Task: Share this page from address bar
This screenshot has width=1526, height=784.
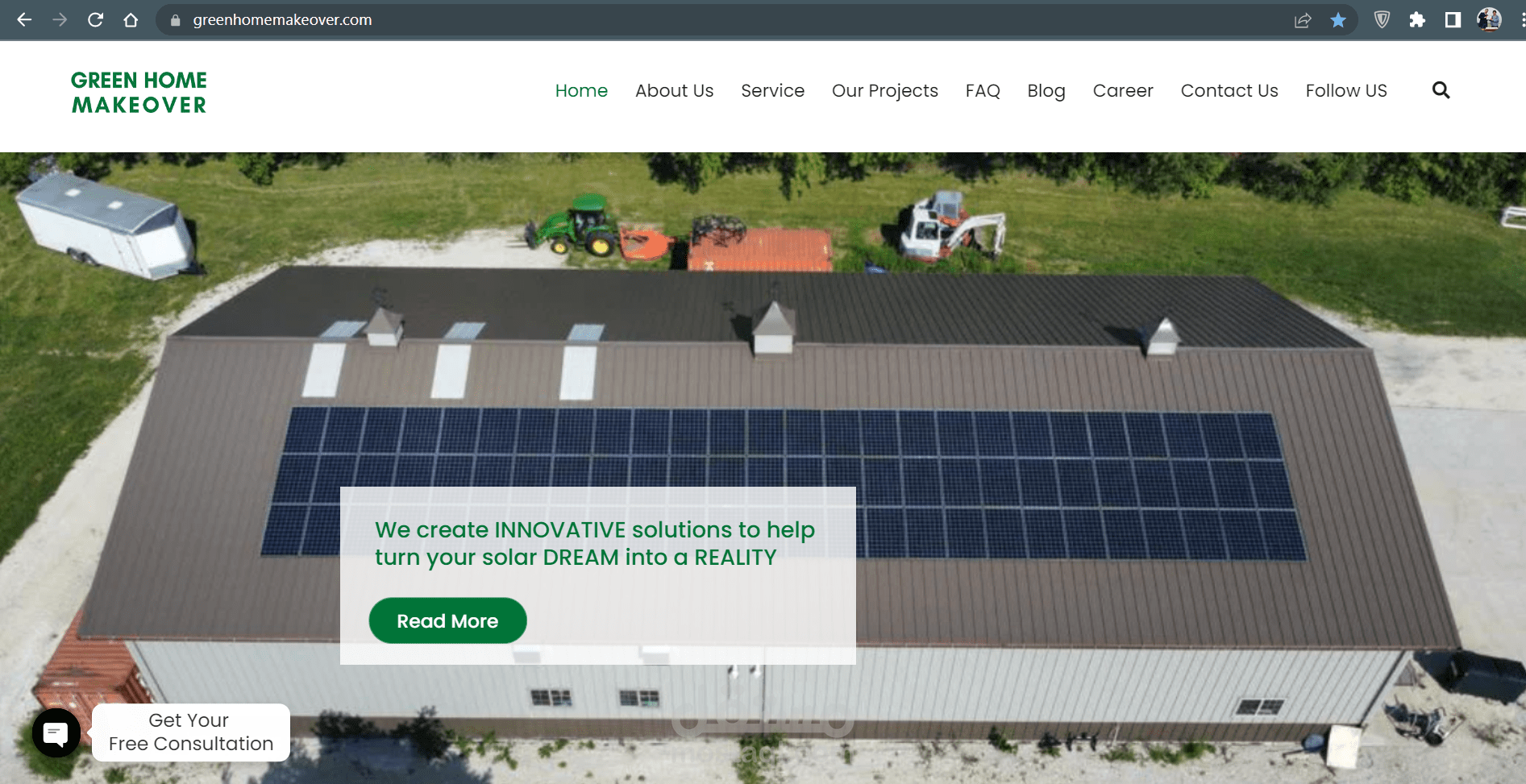Action: pos(1303,20)
